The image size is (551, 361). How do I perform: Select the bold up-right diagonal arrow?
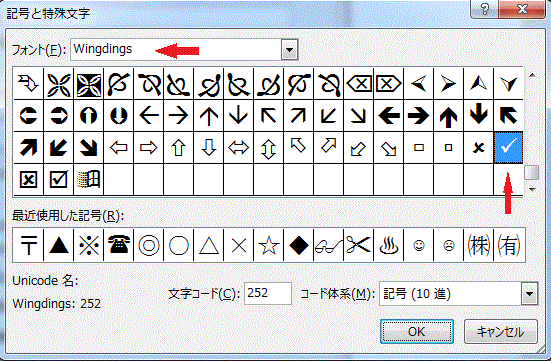click(28, 148)
